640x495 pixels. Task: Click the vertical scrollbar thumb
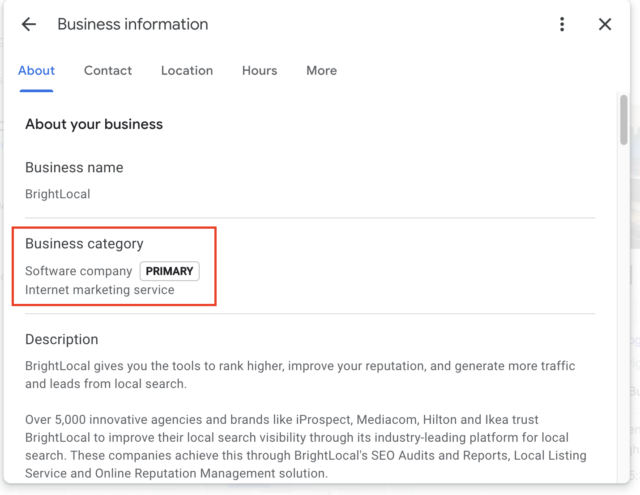click(x=624, y=120)
